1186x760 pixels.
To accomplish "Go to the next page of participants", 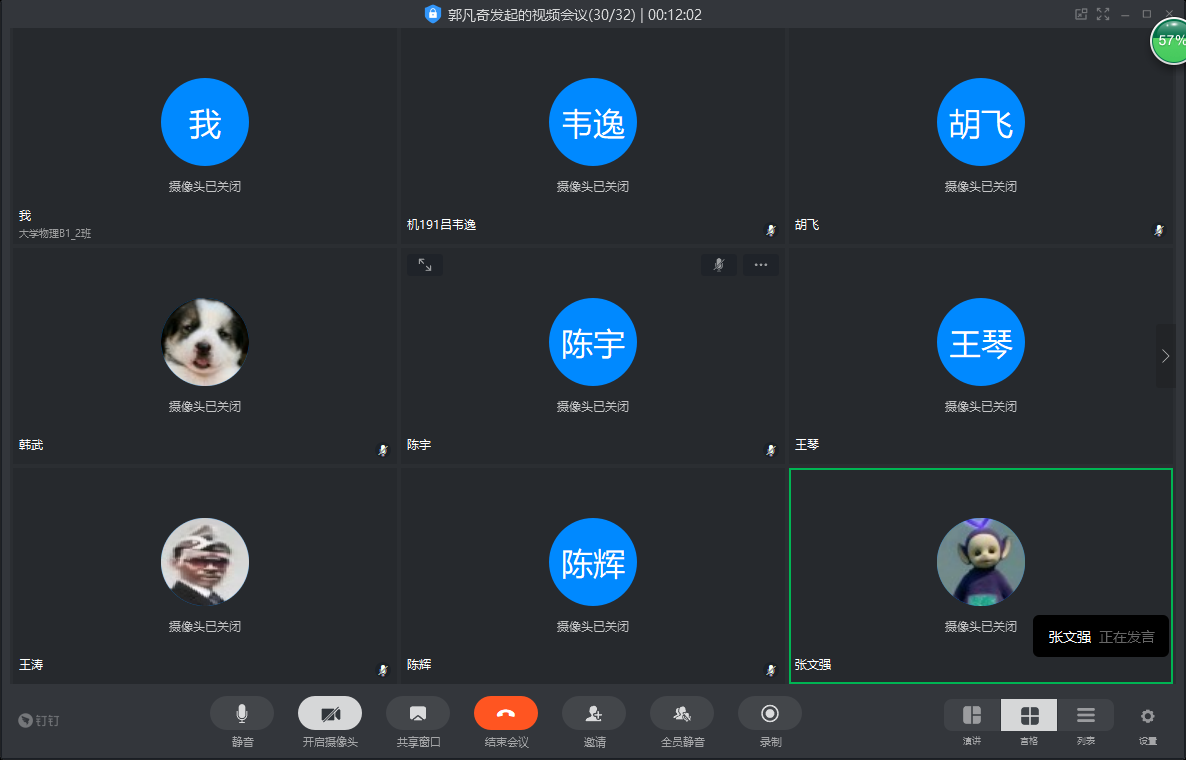I will pos(1165,355).
